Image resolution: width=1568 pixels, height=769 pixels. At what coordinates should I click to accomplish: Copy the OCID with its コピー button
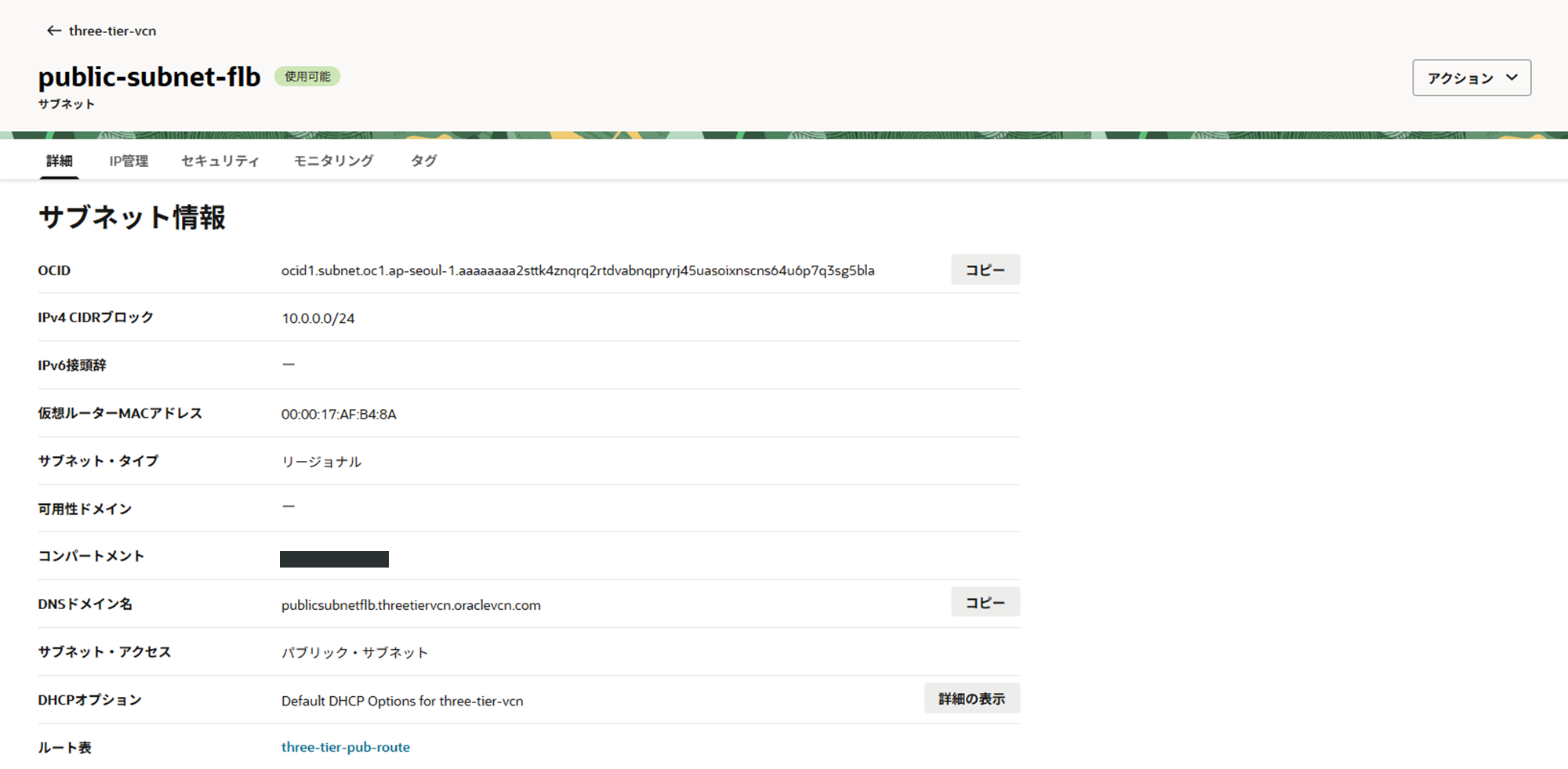click(x=985, y=270)
